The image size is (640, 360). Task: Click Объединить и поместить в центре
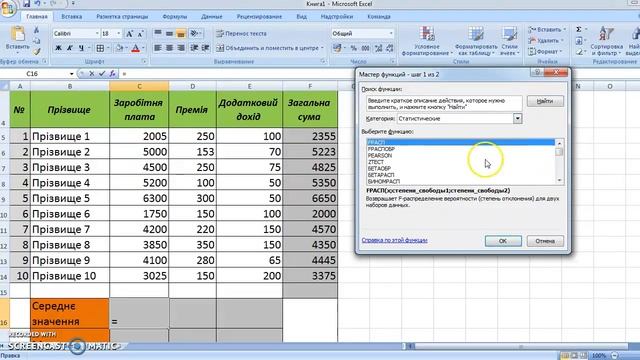(x=269, y=48)
